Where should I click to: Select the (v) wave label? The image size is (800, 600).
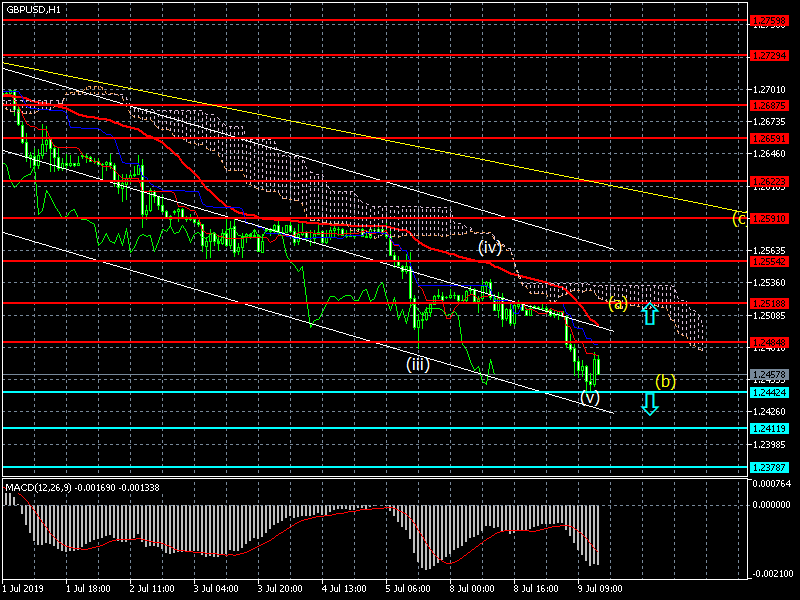(590, 397)
